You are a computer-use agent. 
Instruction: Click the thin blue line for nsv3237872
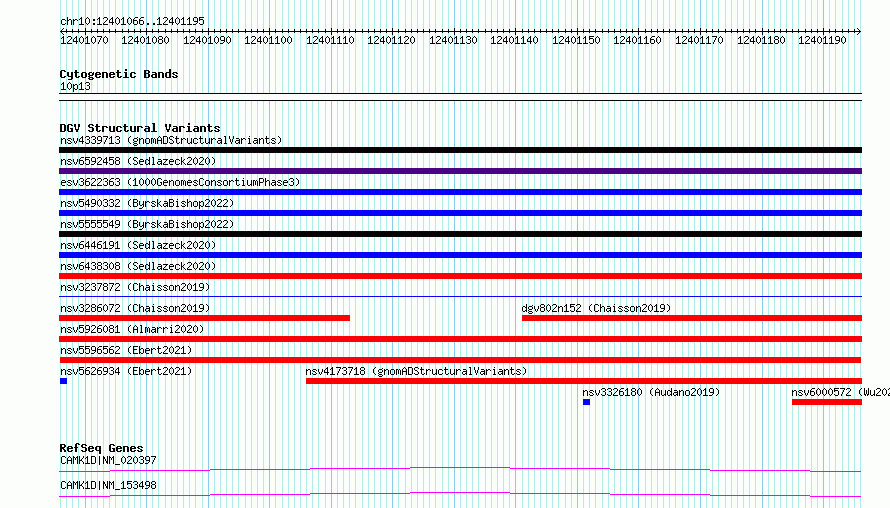[460, 296]
